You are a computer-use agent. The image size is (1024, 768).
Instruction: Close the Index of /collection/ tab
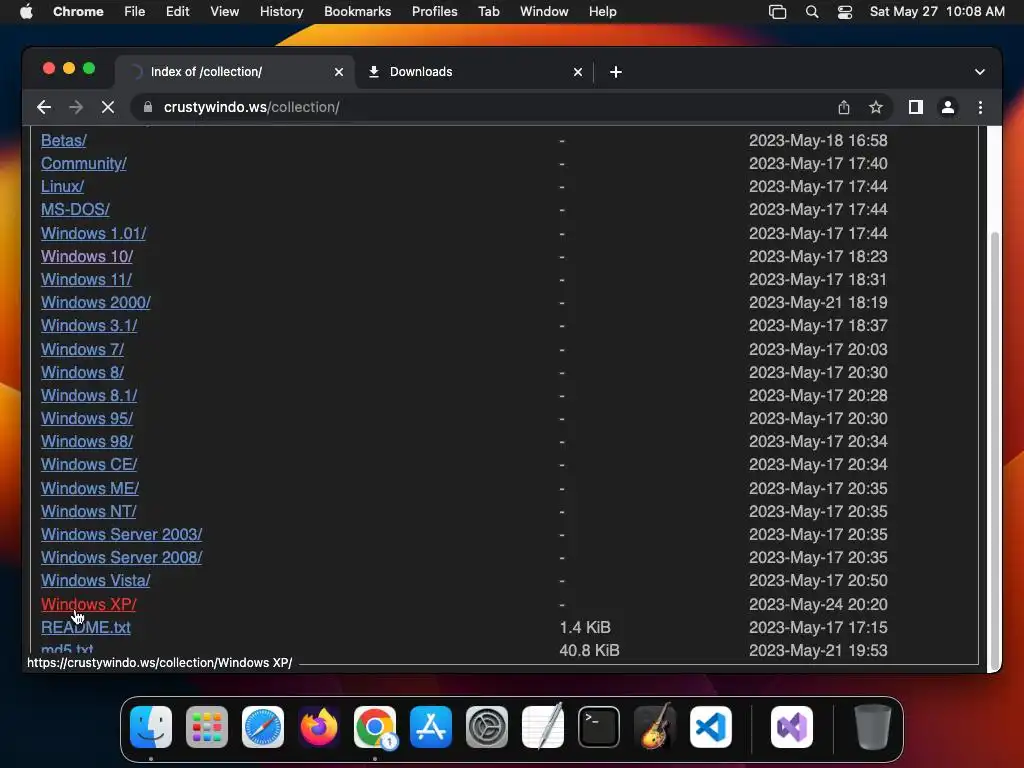click(339, 72)
